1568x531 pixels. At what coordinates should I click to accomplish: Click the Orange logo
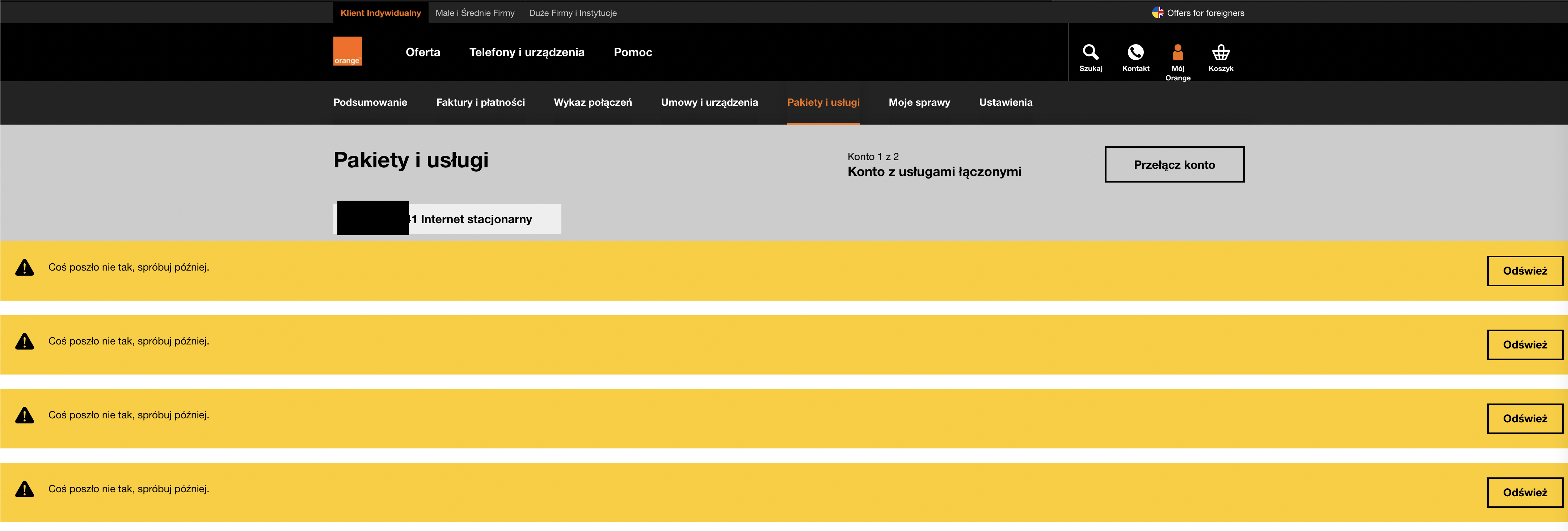(347, 51)
